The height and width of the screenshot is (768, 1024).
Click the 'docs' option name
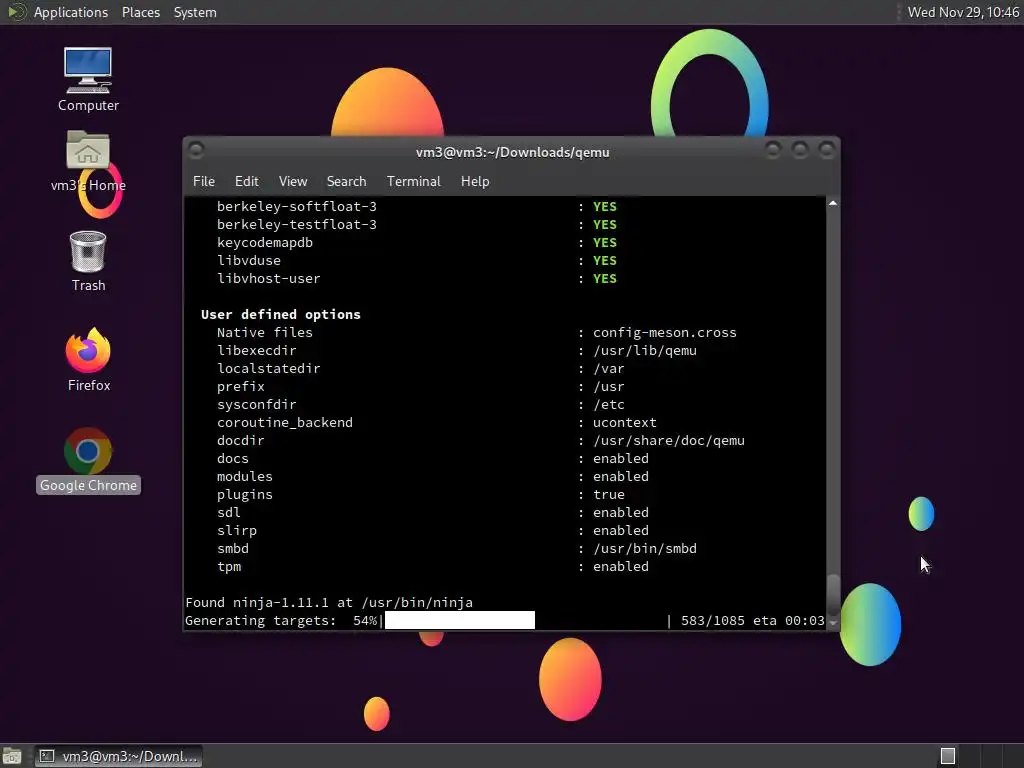pos(232,458)
